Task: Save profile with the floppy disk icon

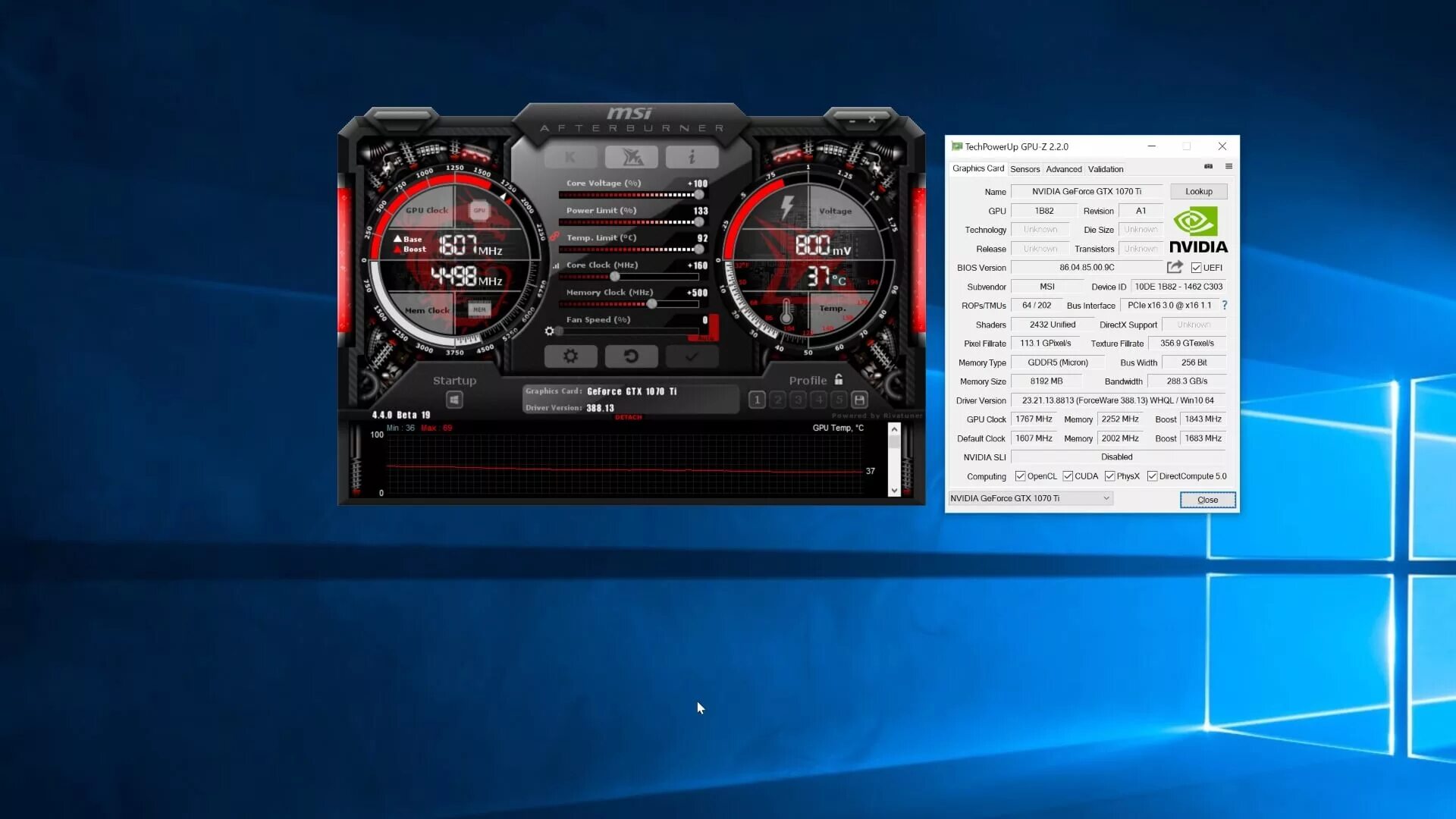Action: [x=859, y=400]
